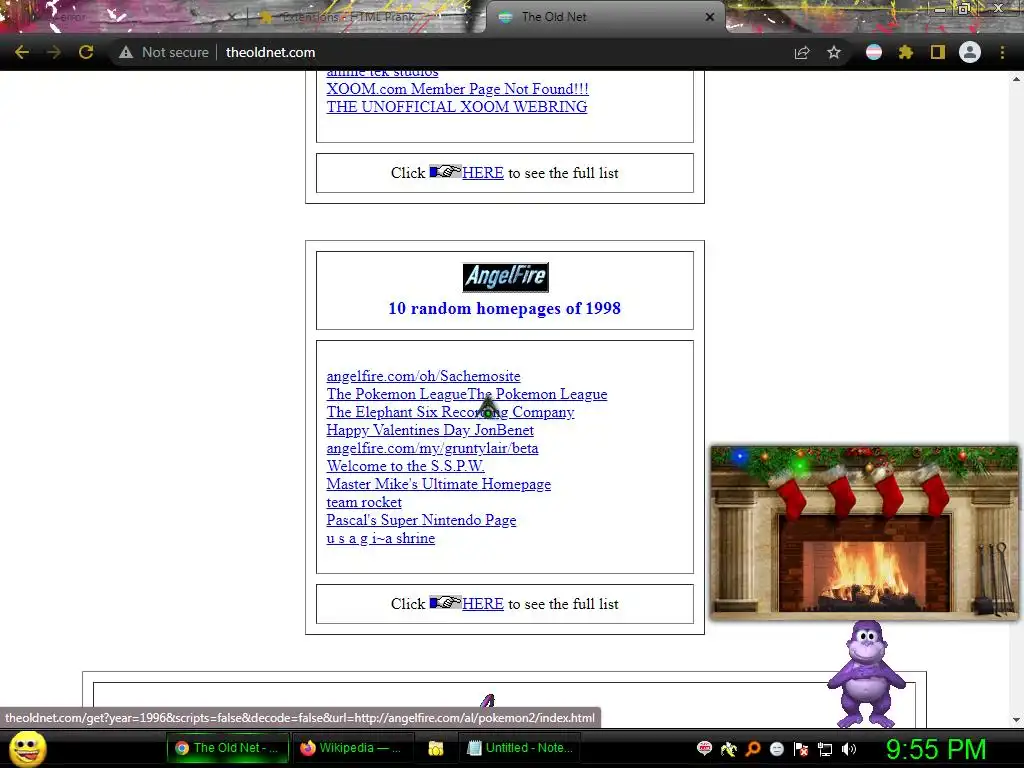This screenshot has height=768, width=1024.
Task: Click the red speech bubble tray icon
Action: 704,749
